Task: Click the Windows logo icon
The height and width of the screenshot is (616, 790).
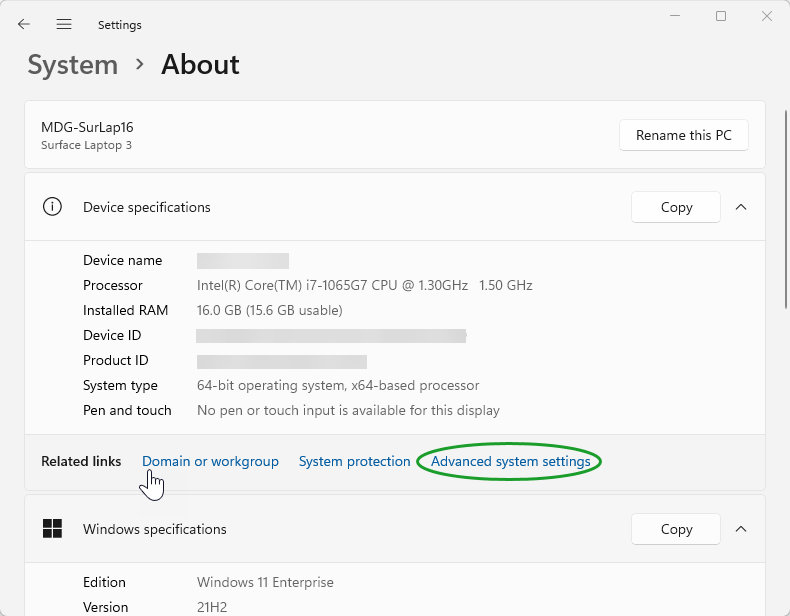Action: tap(52, 529)
